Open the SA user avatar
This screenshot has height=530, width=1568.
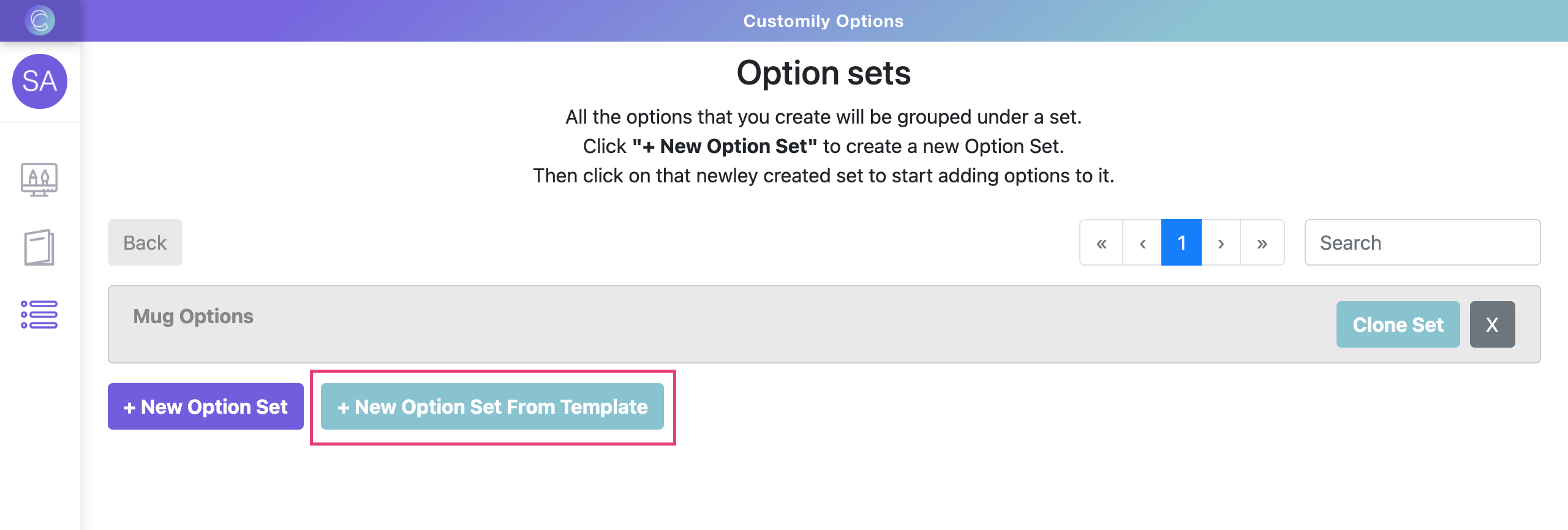point(40,81)
